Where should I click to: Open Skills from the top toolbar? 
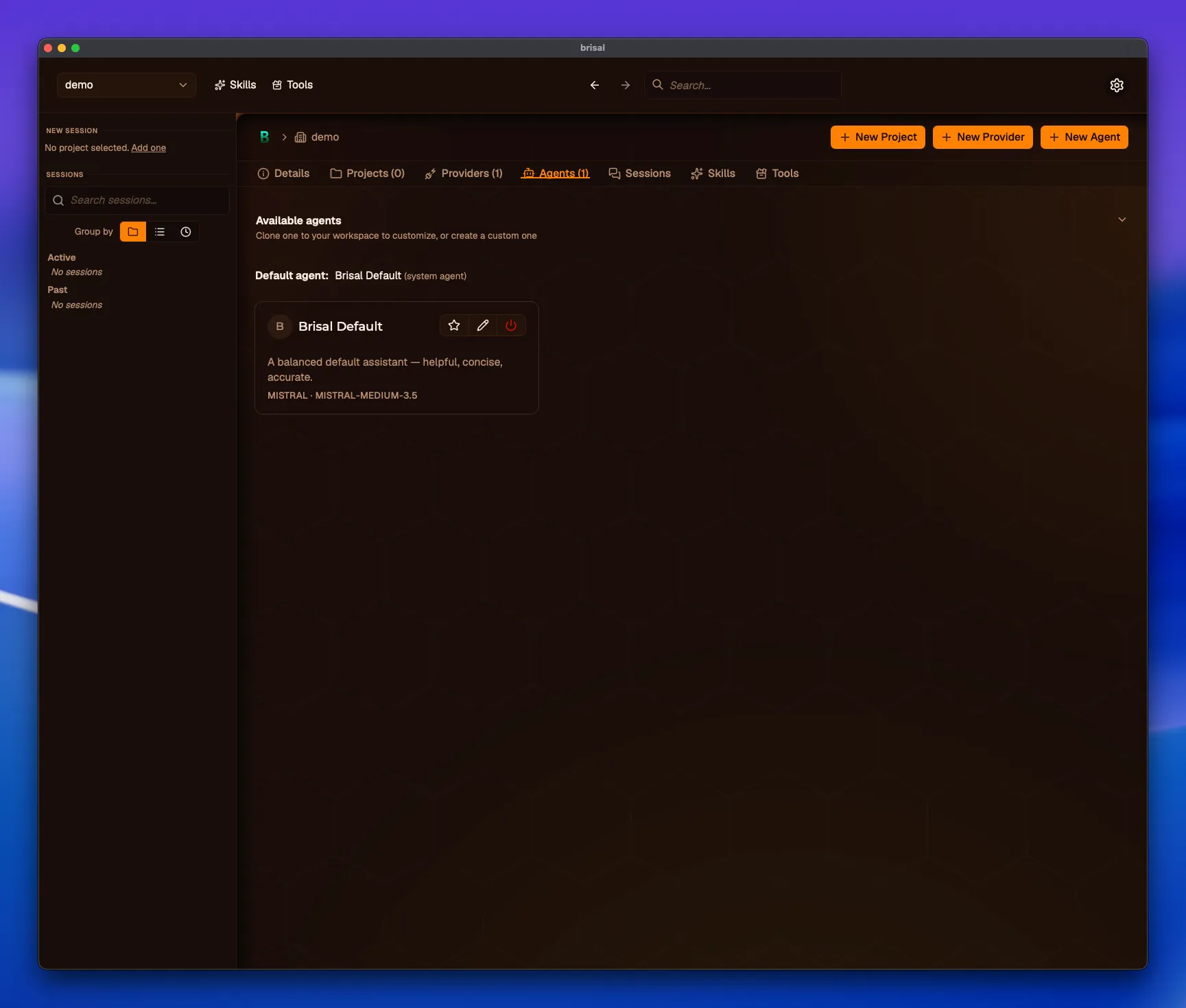tap(235, 84)
